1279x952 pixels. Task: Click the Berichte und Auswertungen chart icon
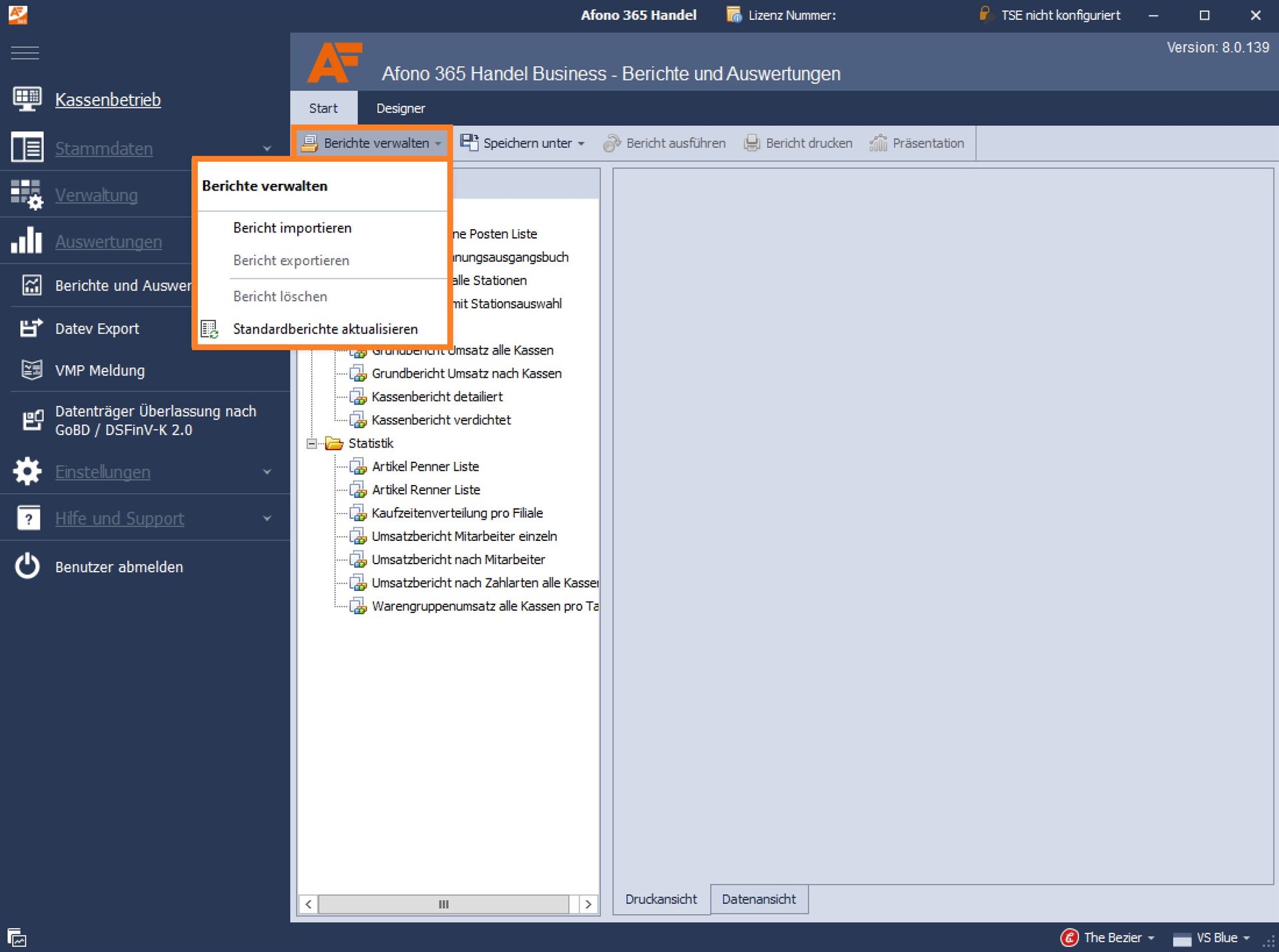pyautogui.click(x=31, y=285)
